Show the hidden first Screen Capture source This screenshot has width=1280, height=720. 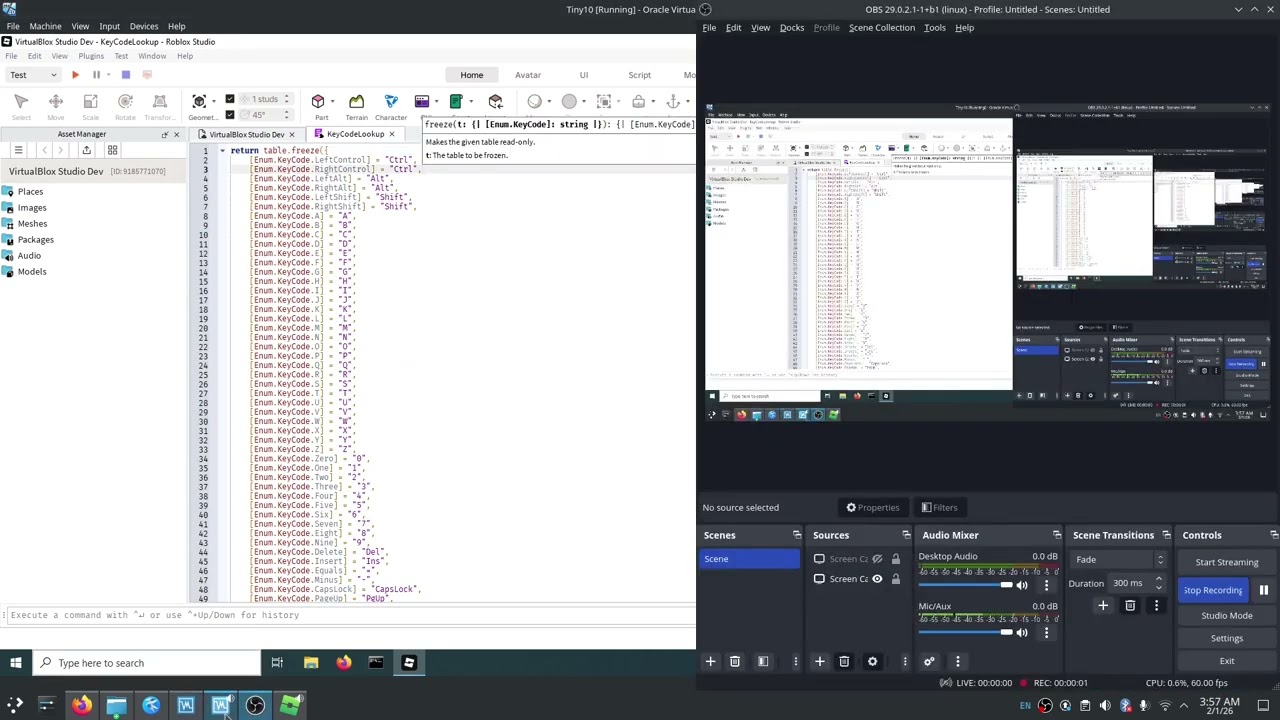pos(877,559)
